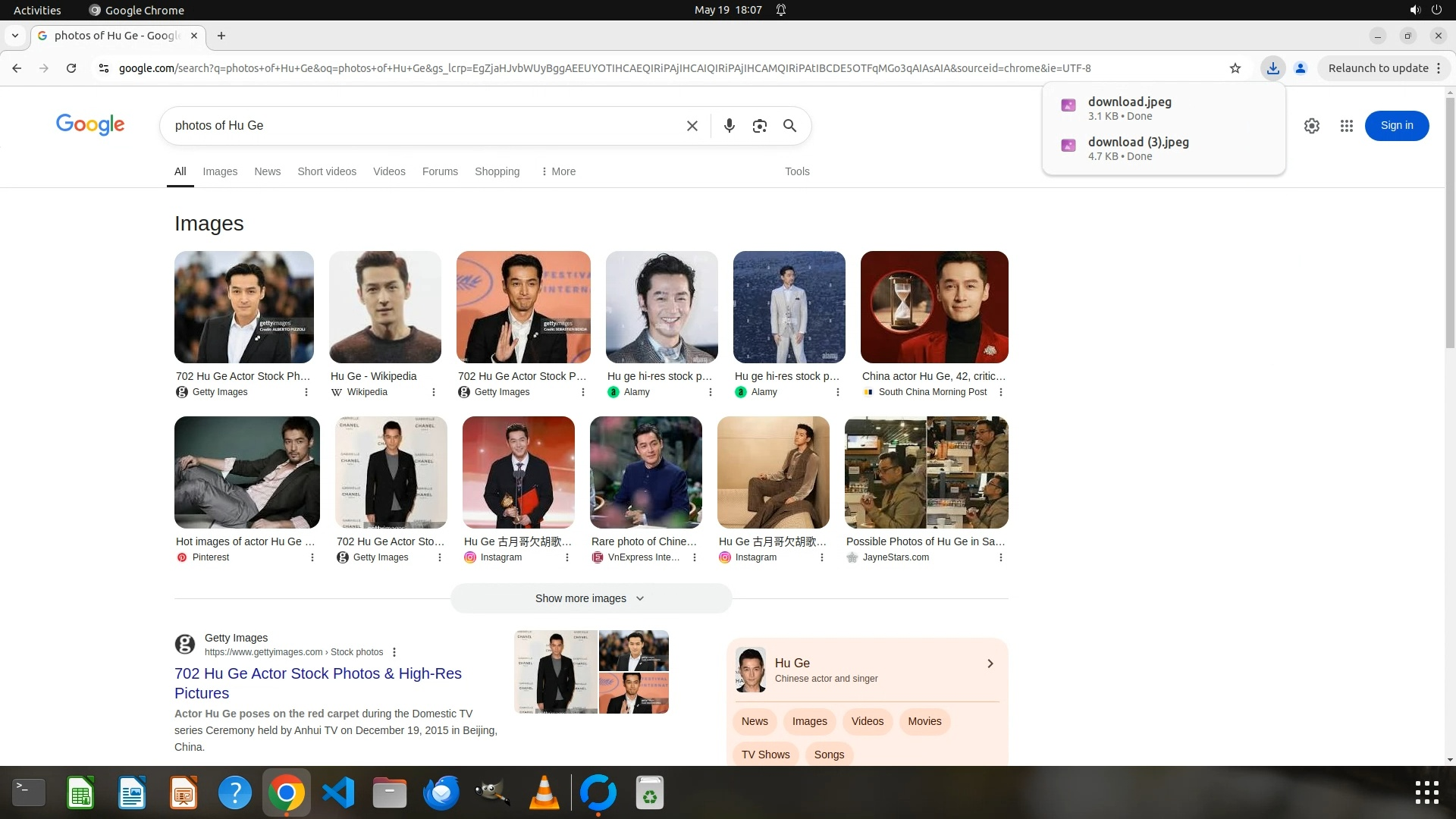Launch VLC from the dock
Viewport: 1456px width, 819px height.
point(544,793)
